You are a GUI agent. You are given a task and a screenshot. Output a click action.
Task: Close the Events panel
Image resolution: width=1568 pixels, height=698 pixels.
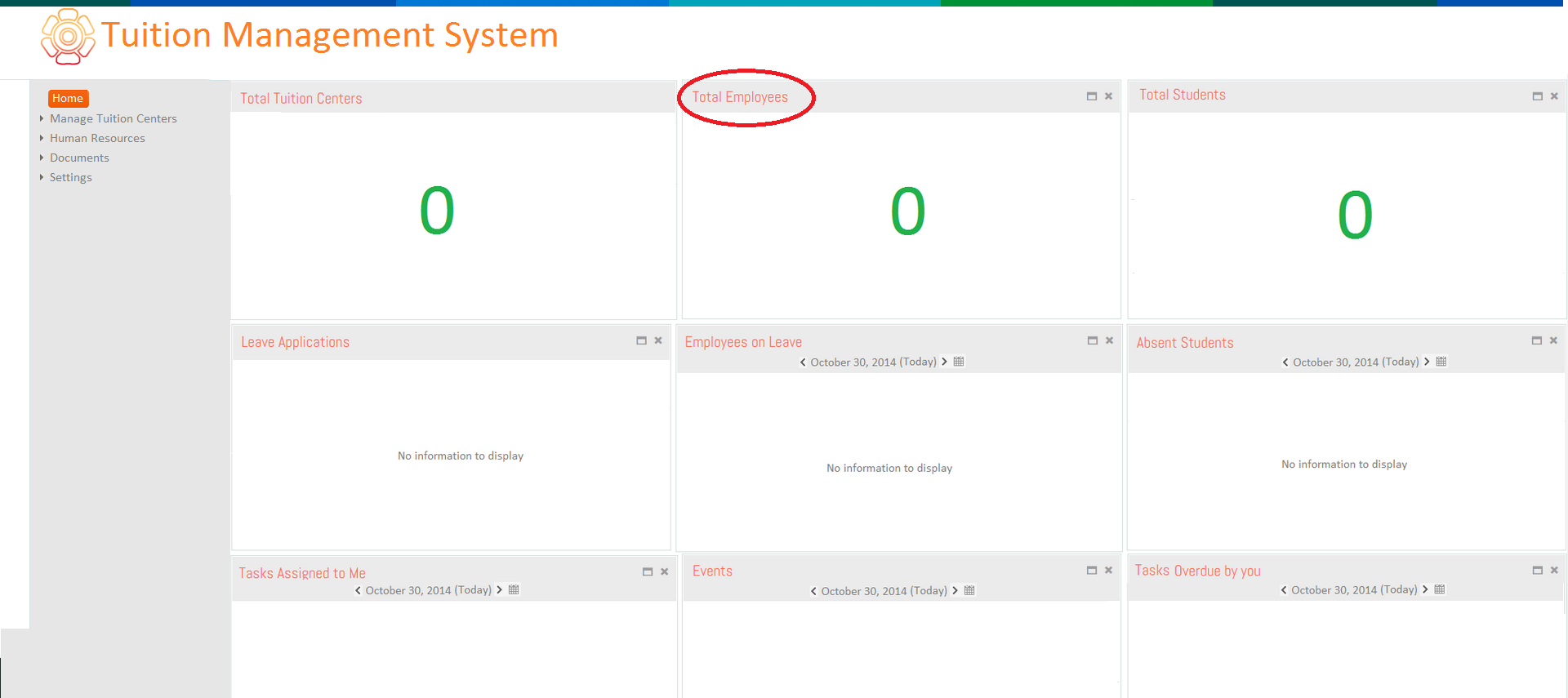(1108, 571)
